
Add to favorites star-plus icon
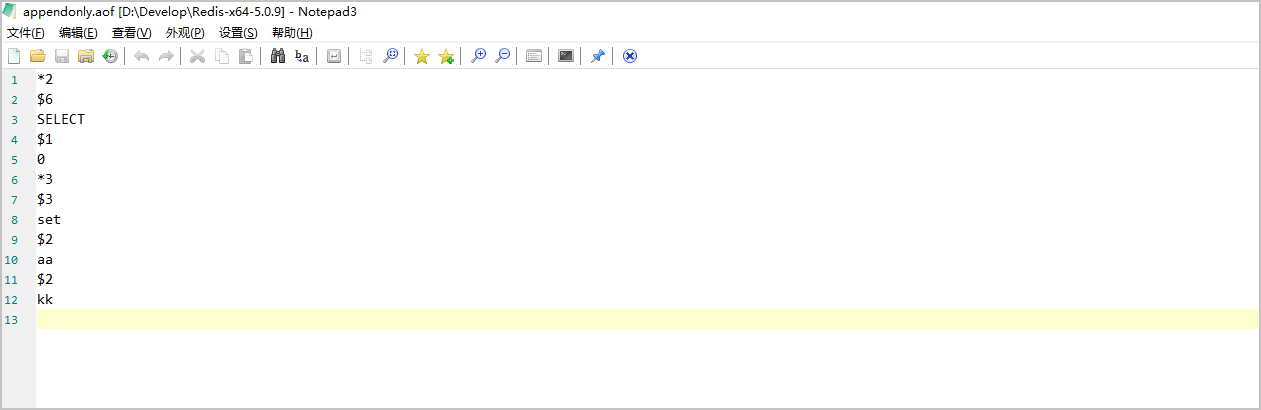[446, 56]
